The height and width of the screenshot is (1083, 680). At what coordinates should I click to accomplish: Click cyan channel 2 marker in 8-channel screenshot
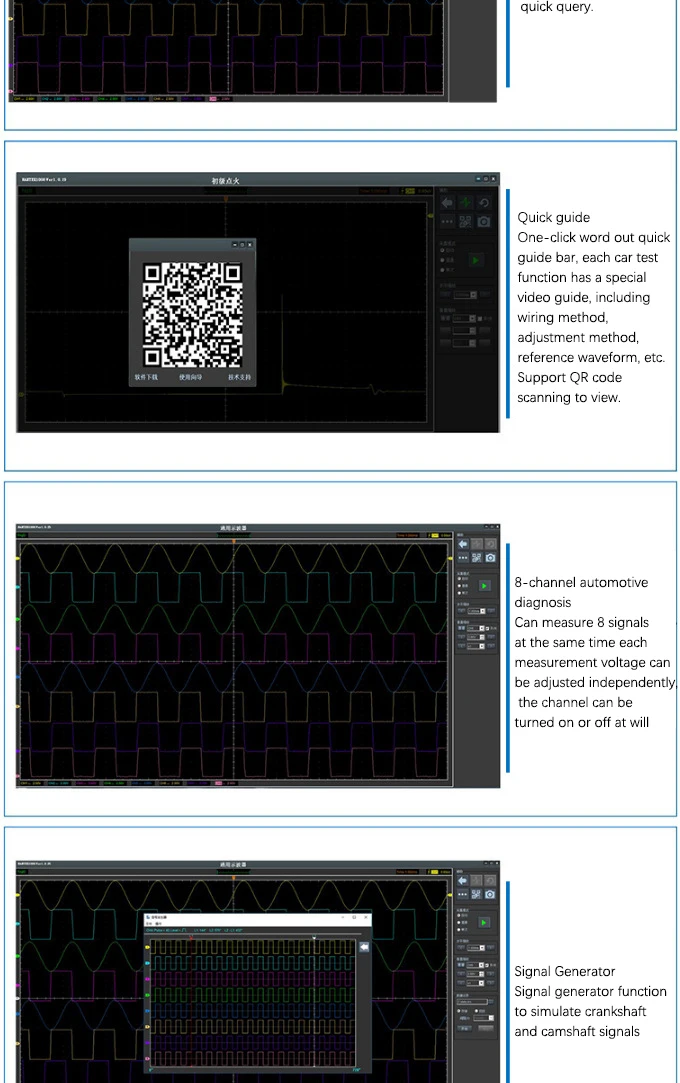[x=18, y=587]
